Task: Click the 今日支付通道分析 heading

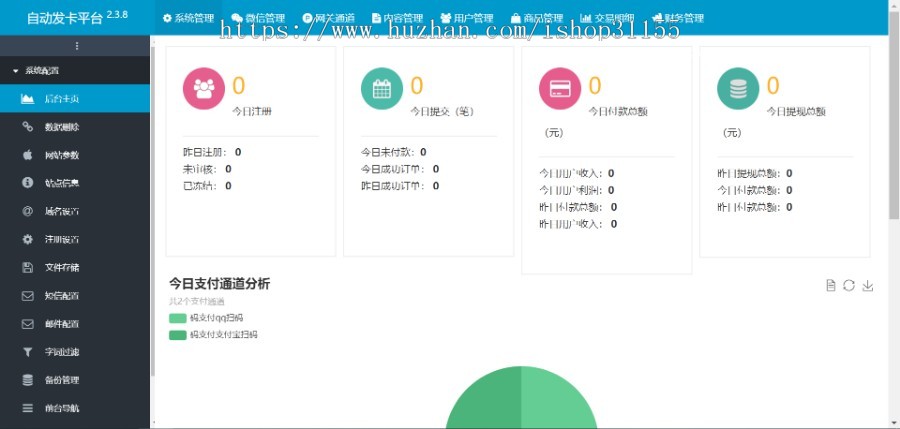Action: point(219,284)
